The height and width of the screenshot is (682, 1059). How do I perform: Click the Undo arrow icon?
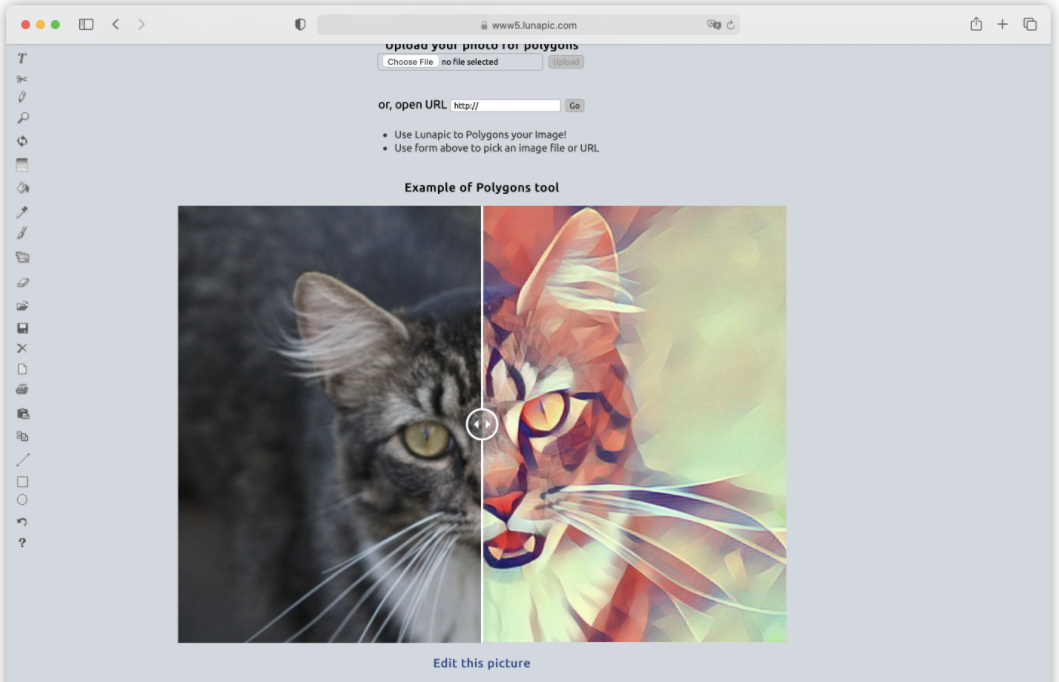[22, 522]
